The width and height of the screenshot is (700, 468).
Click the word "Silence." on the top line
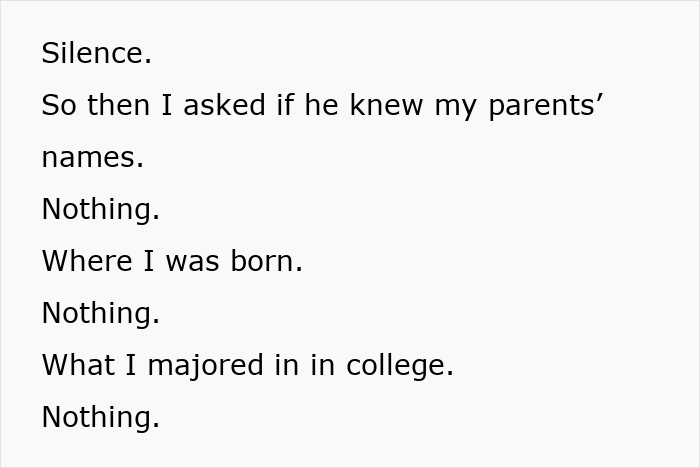pos(96,54)
